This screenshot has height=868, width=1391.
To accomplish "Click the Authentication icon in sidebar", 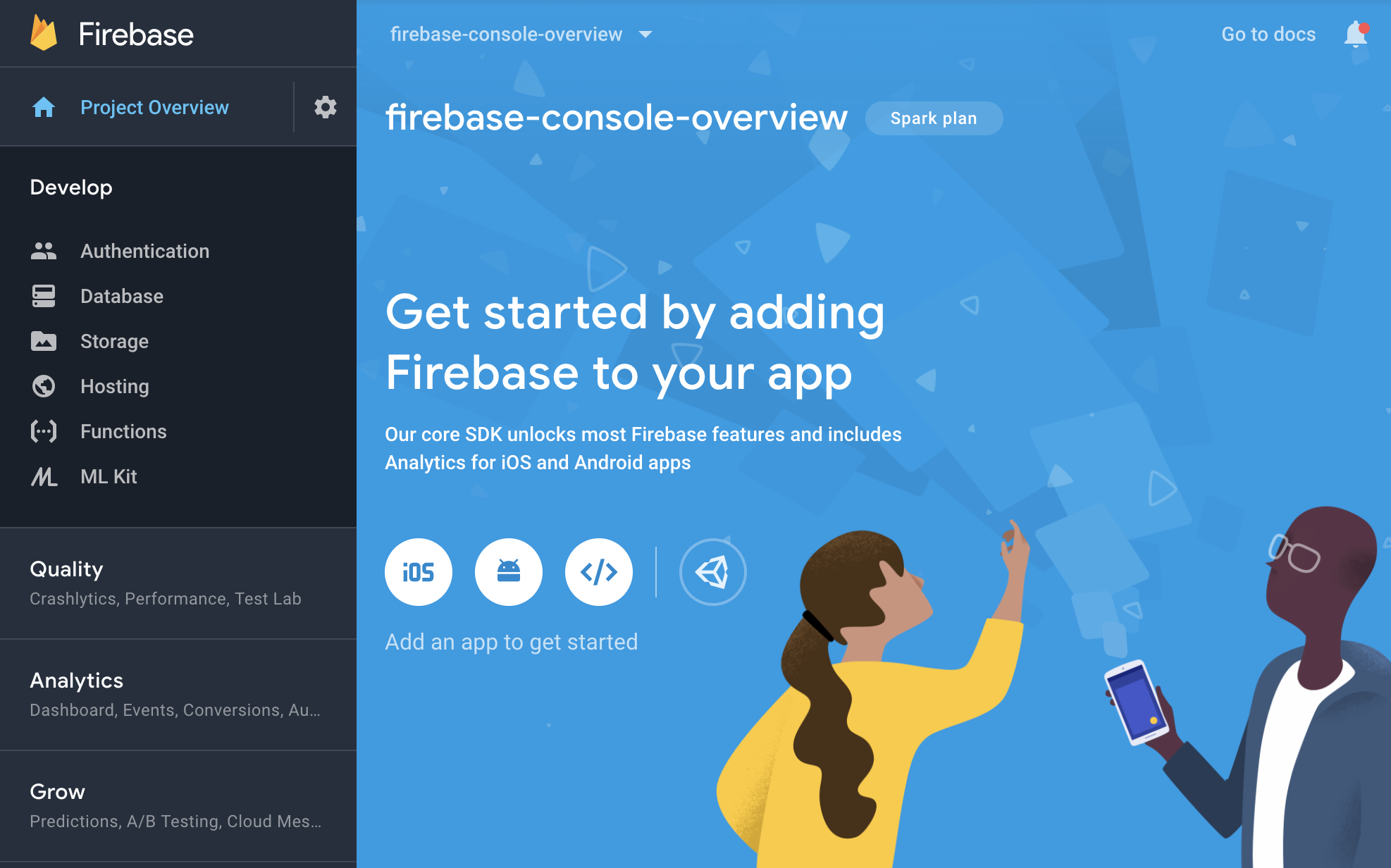I will coord(44,251).
